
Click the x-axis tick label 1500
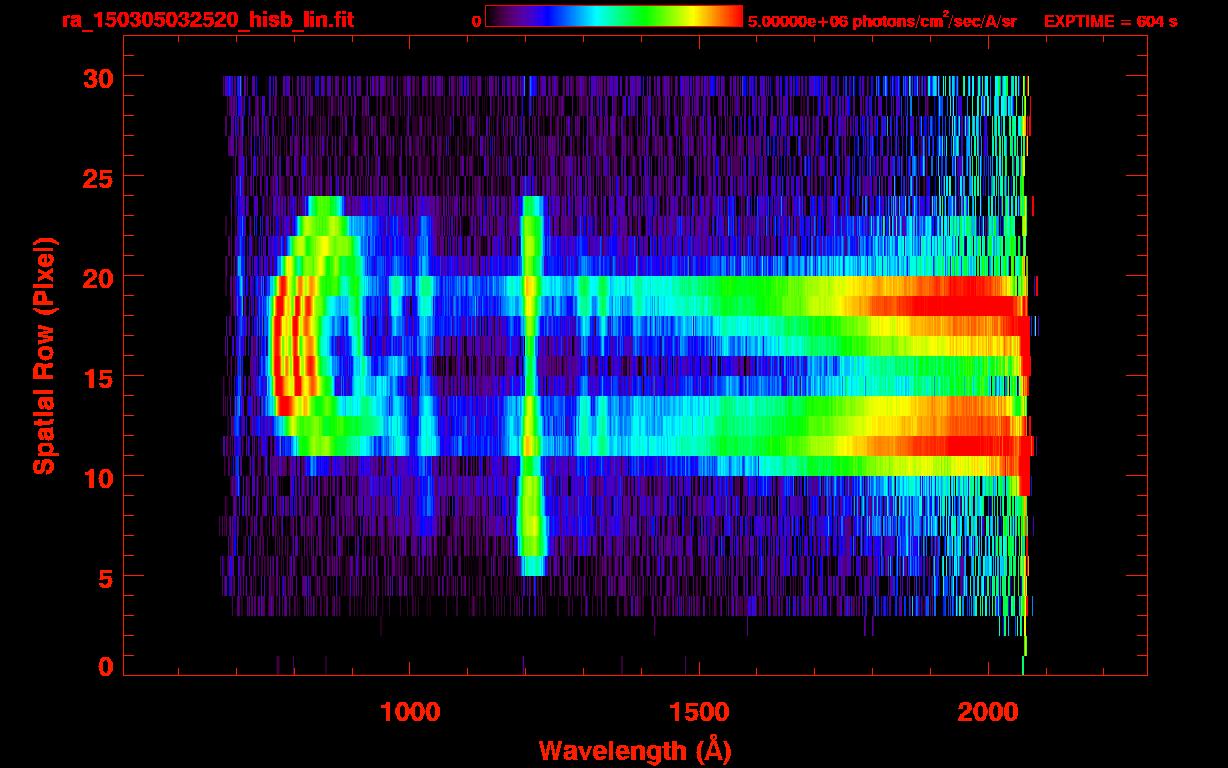[x=699, y=711]
